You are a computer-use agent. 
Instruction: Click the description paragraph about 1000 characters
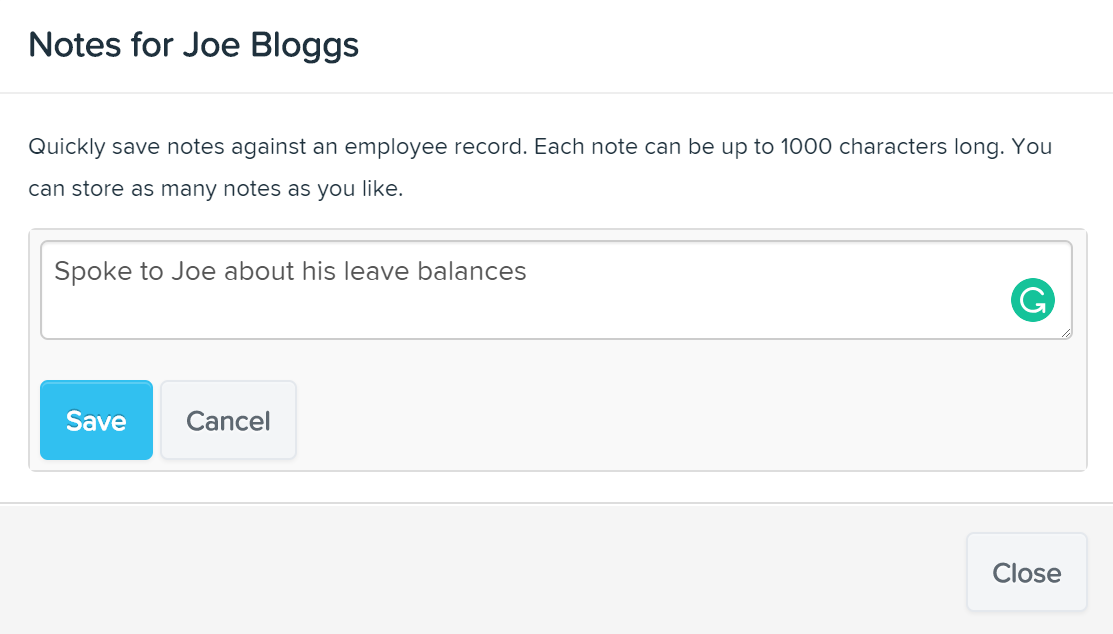(x=540, y=148)
